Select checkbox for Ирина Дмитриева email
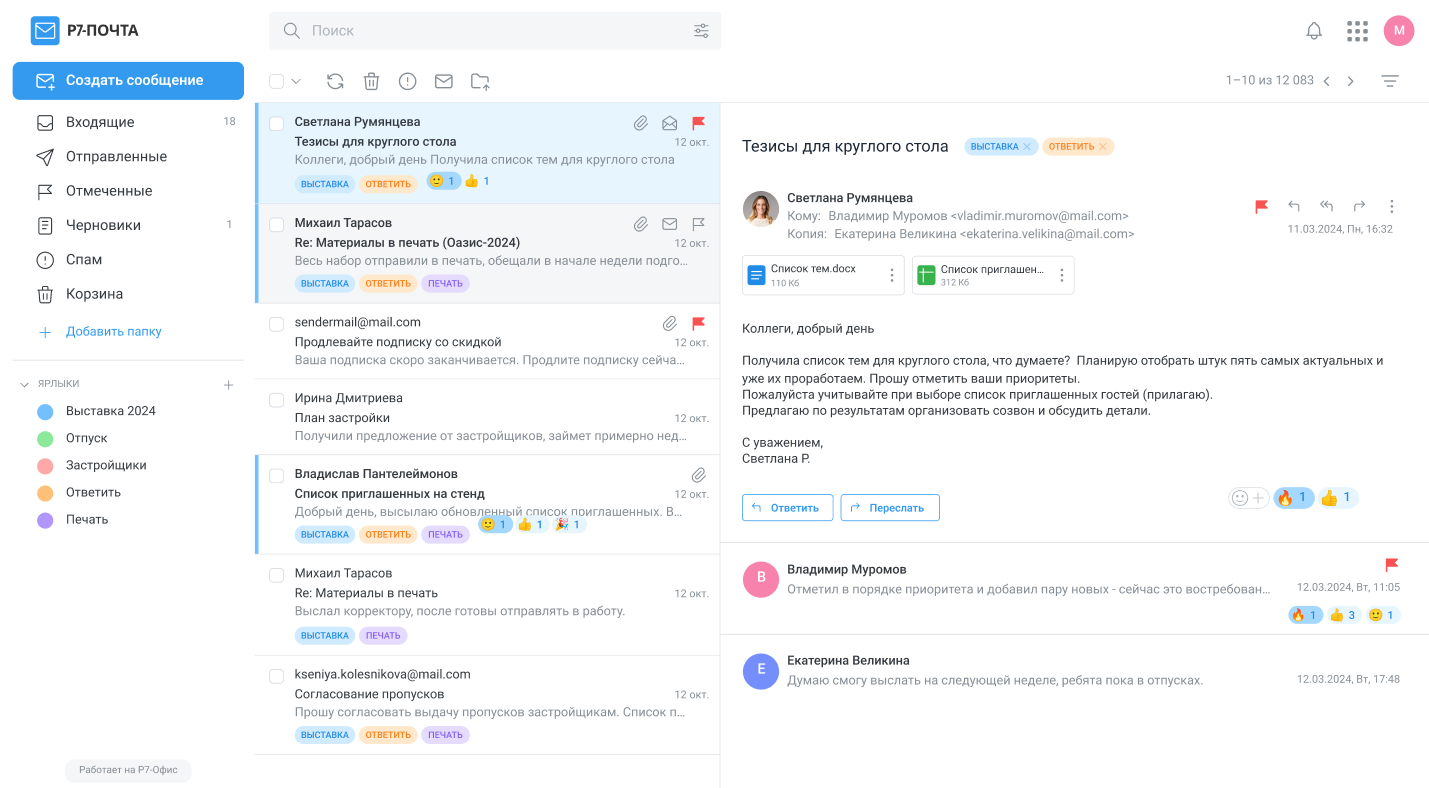 coord(277,400)
